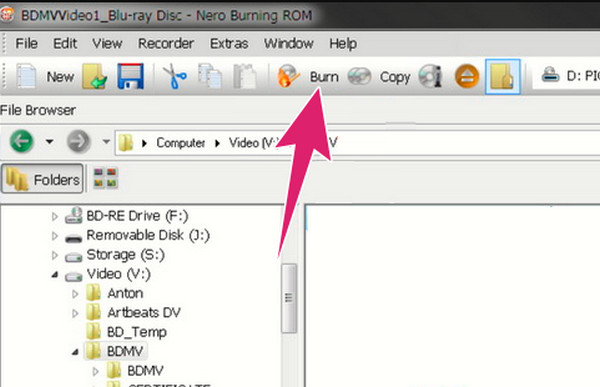
Task: Collapse the Video (V:) drive node
Action: 55,274
